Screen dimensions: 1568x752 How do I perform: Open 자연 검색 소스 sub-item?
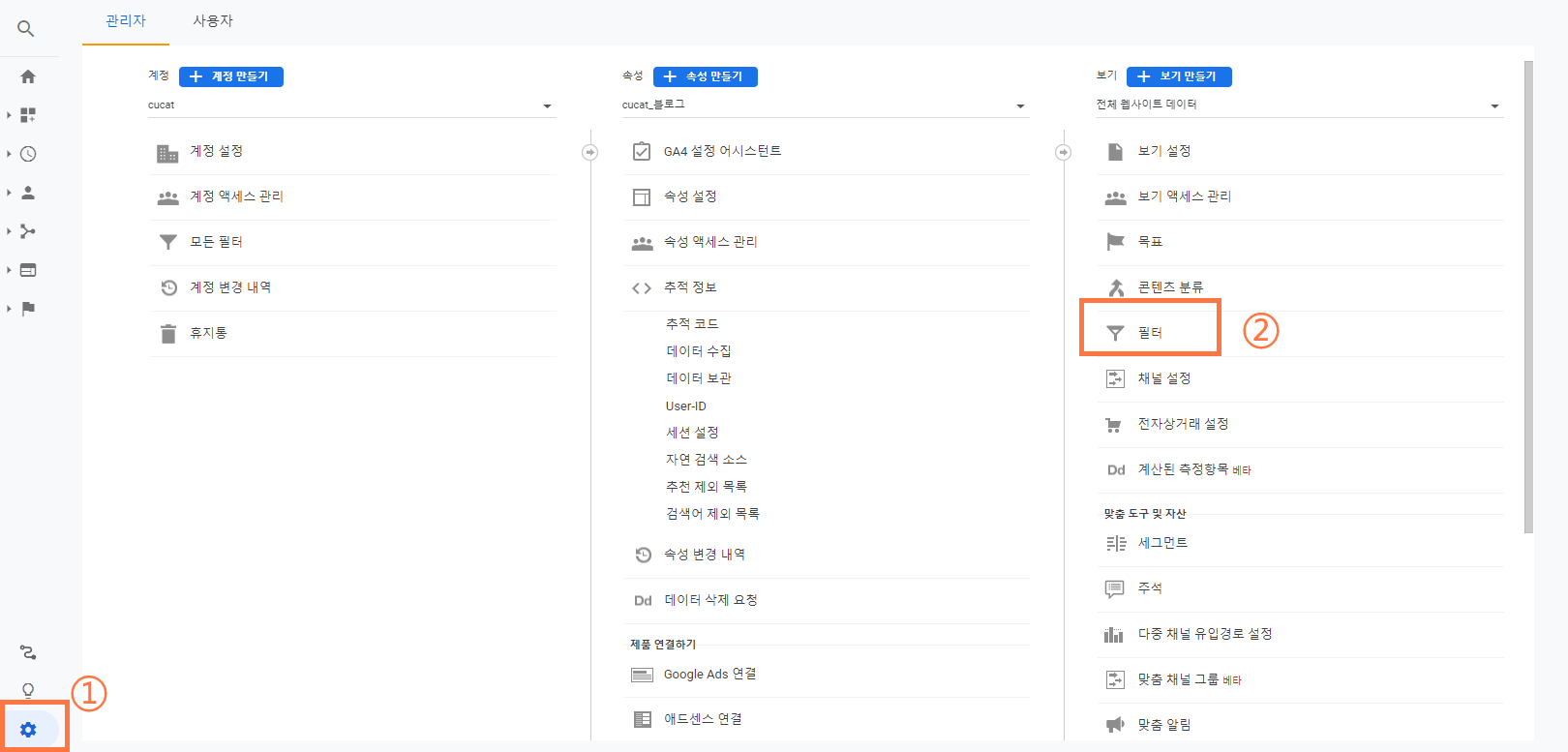(707, 460)
